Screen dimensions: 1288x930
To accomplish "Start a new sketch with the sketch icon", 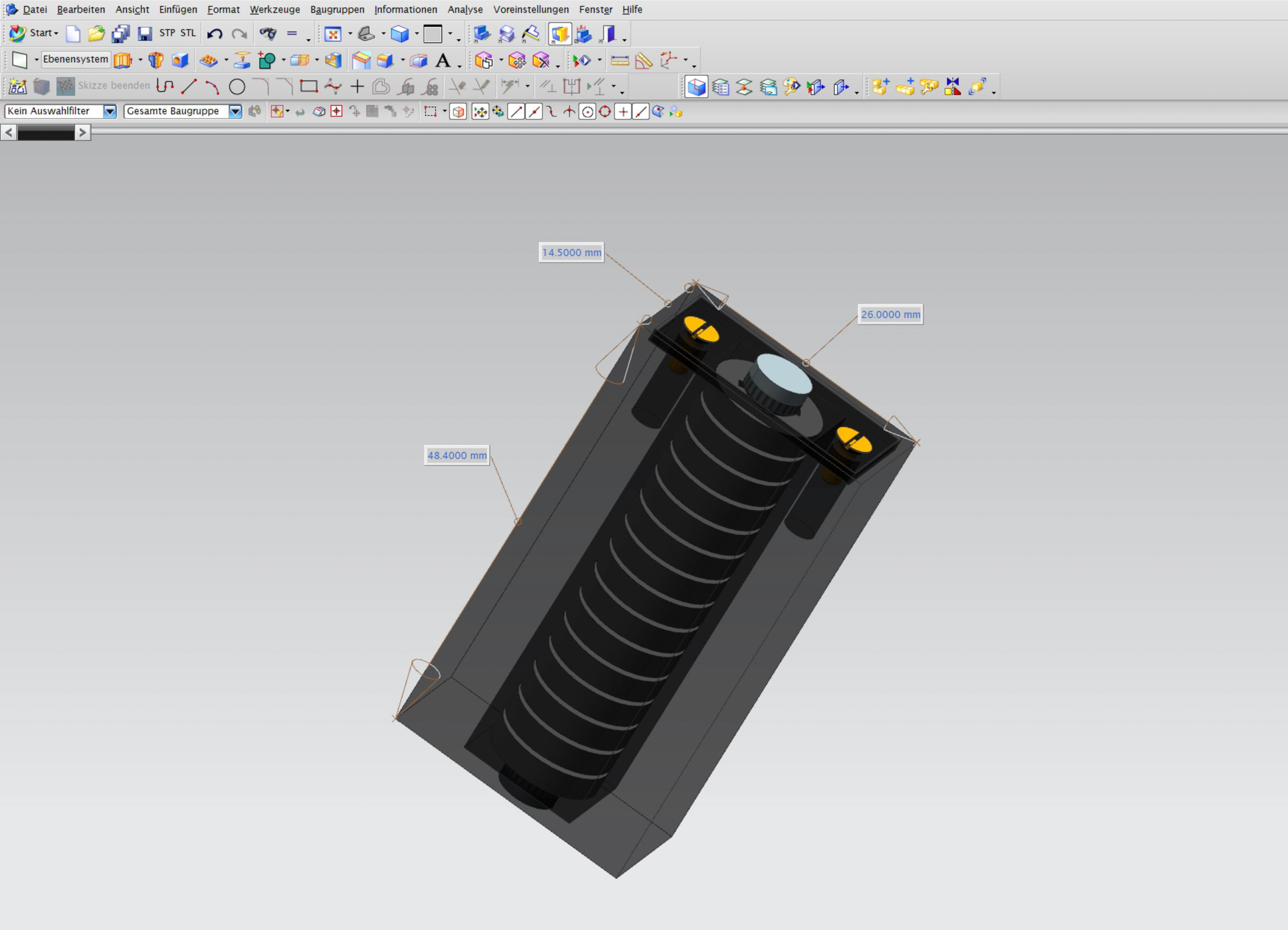I will [17, 86].
